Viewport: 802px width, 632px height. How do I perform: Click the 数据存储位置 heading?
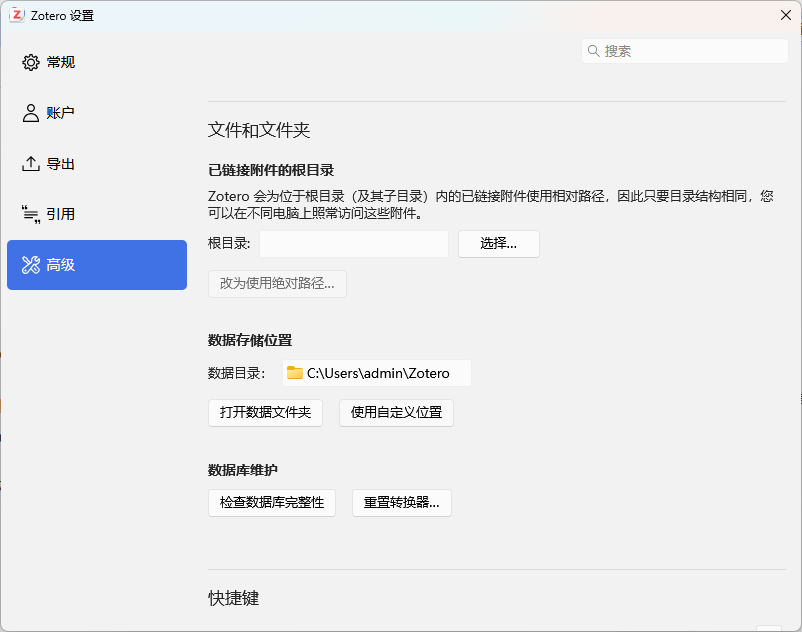(x=250, y=341)
